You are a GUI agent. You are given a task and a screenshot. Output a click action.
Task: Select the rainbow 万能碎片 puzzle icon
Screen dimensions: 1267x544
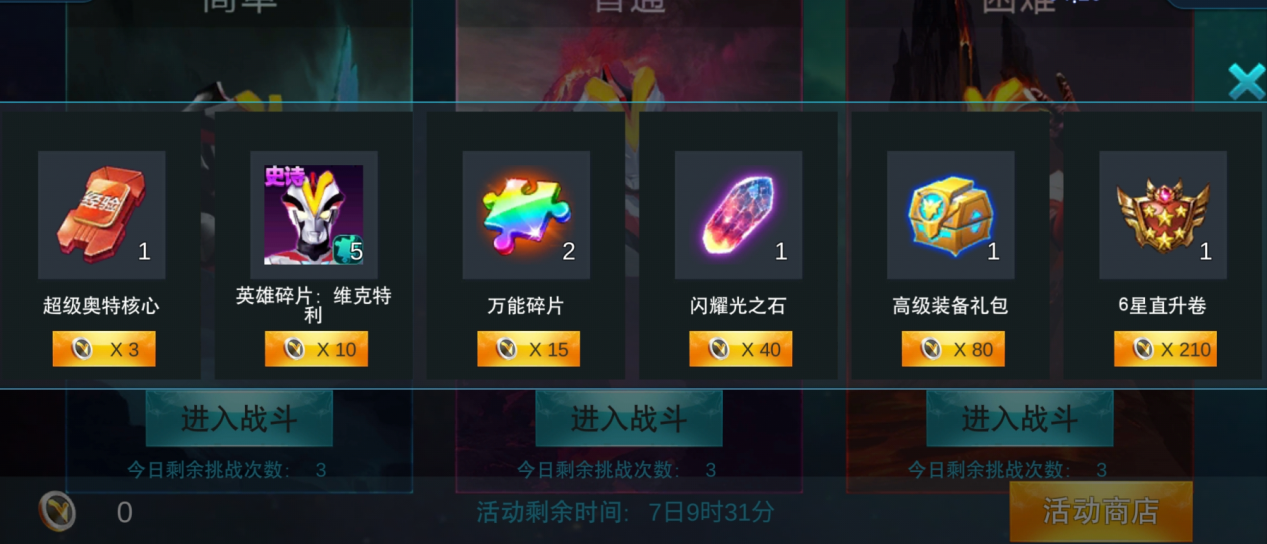(x=526, y=215)
